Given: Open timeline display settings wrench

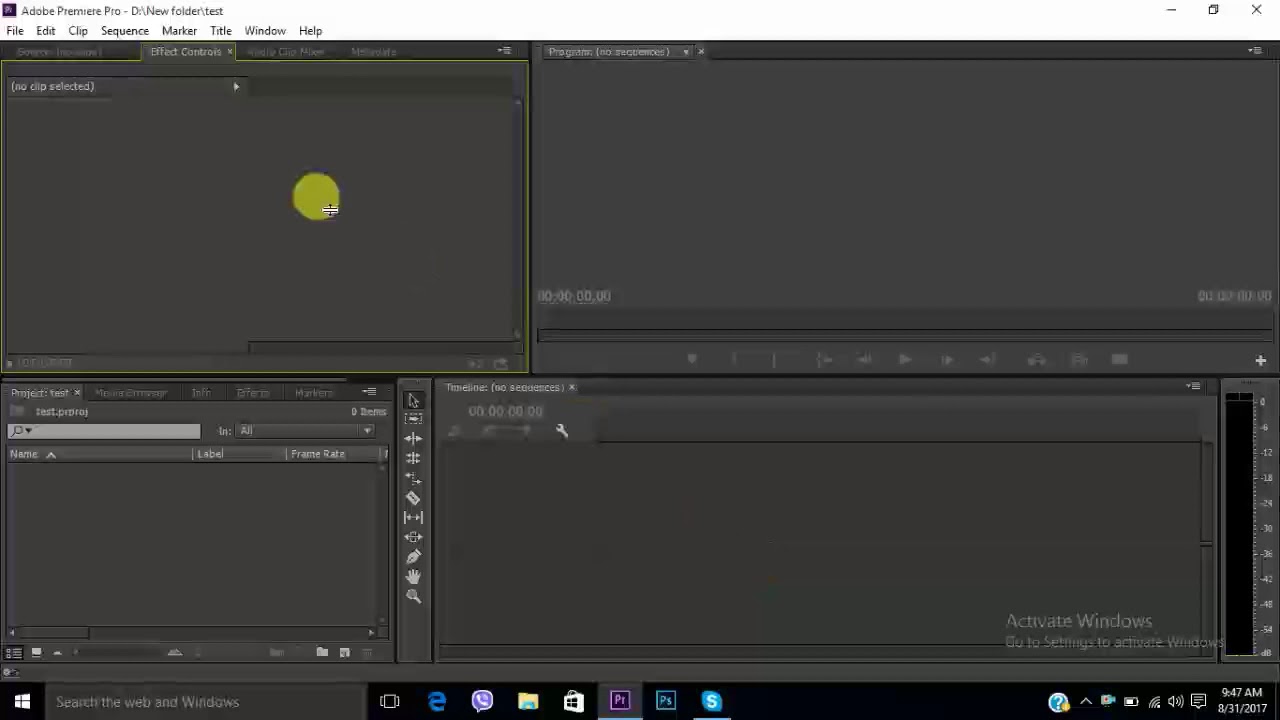Looking at the screenshot, I should pos(562,431).
